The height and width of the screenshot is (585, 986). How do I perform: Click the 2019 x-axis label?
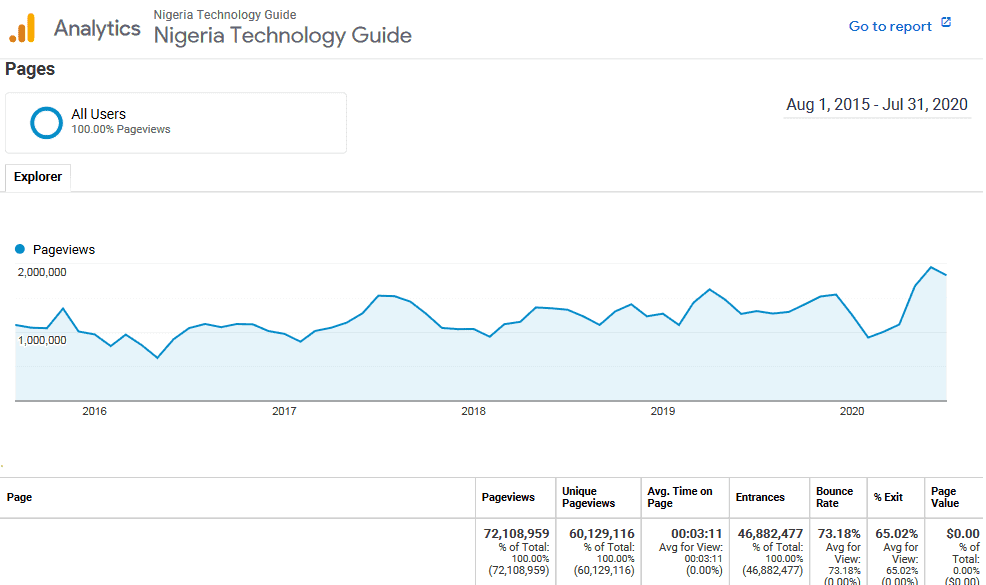[662, 411]
